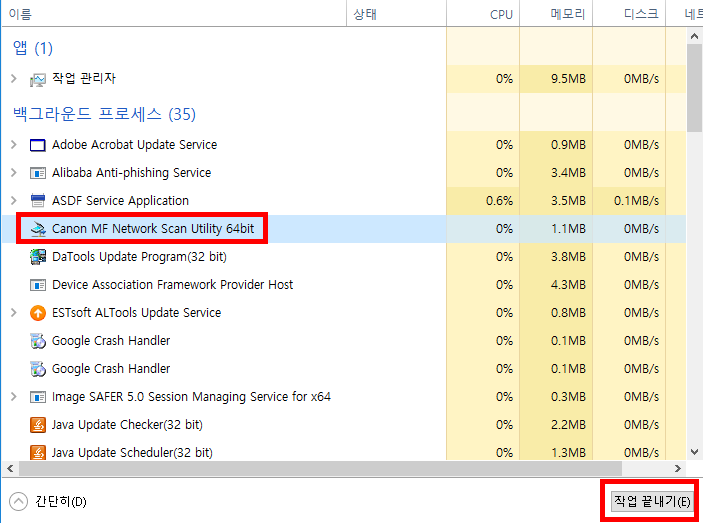This screenshot has width=703, height=523.
Task: Click the horizontal scrollbar thumb
Action: click(x=320, y=469)
